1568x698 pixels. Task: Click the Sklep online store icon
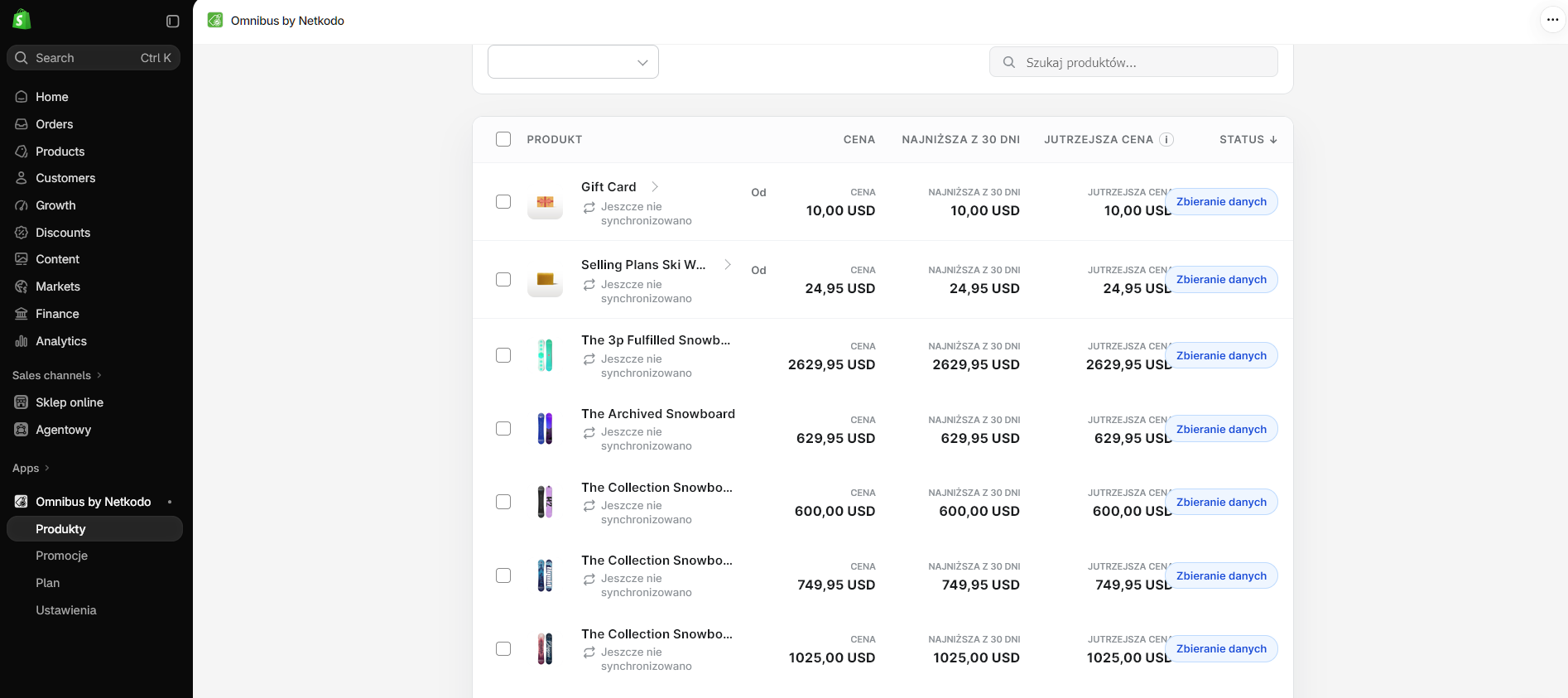pos(22,402)
